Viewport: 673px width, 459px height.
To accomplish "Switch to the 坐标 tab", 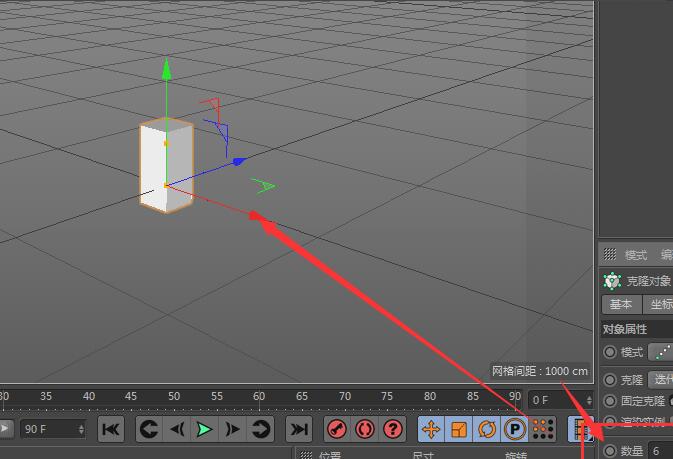I will pyautogui.click(x=658, y=304).
